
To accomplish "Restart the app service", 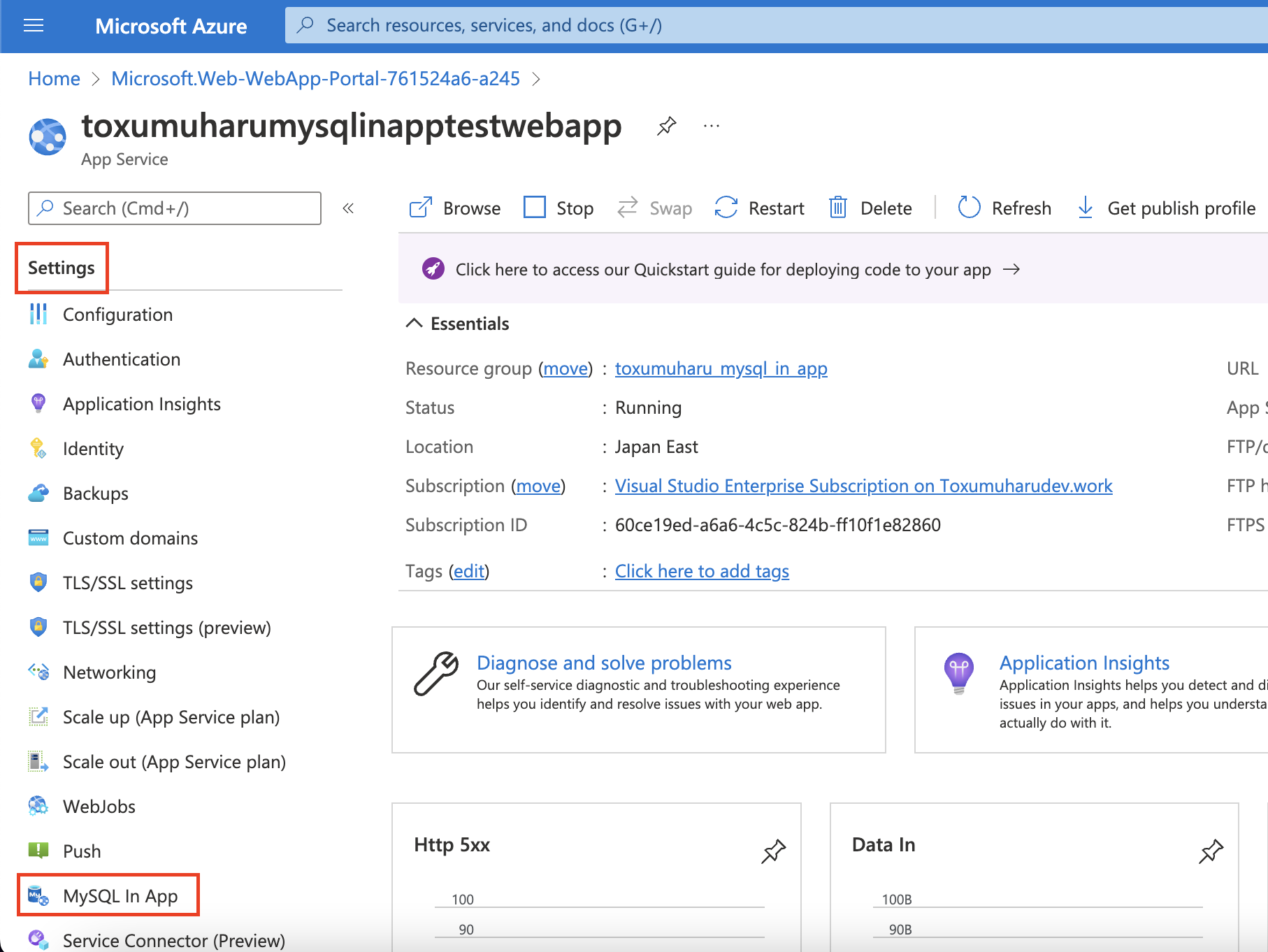I will pyautogui.click(x=759, y=208).
